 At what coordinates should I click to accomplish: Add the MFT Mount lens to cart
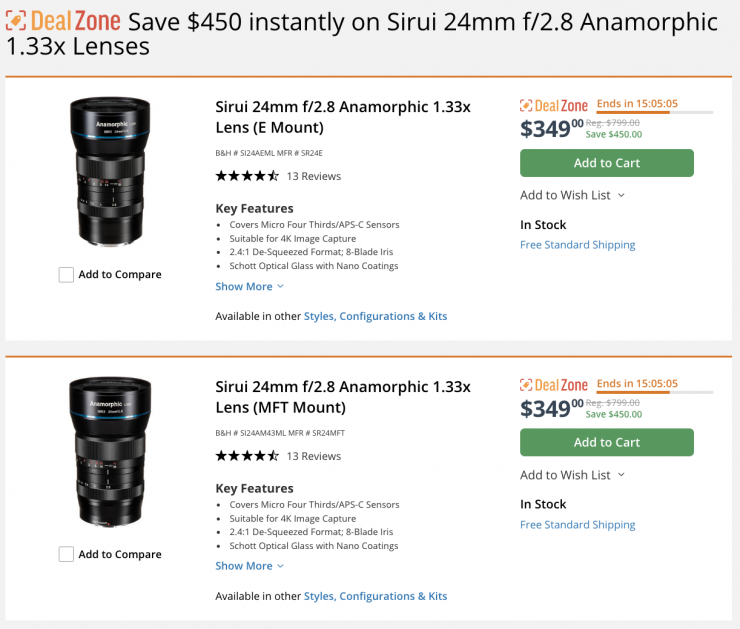pyautogui.click(x=606, y=443)
